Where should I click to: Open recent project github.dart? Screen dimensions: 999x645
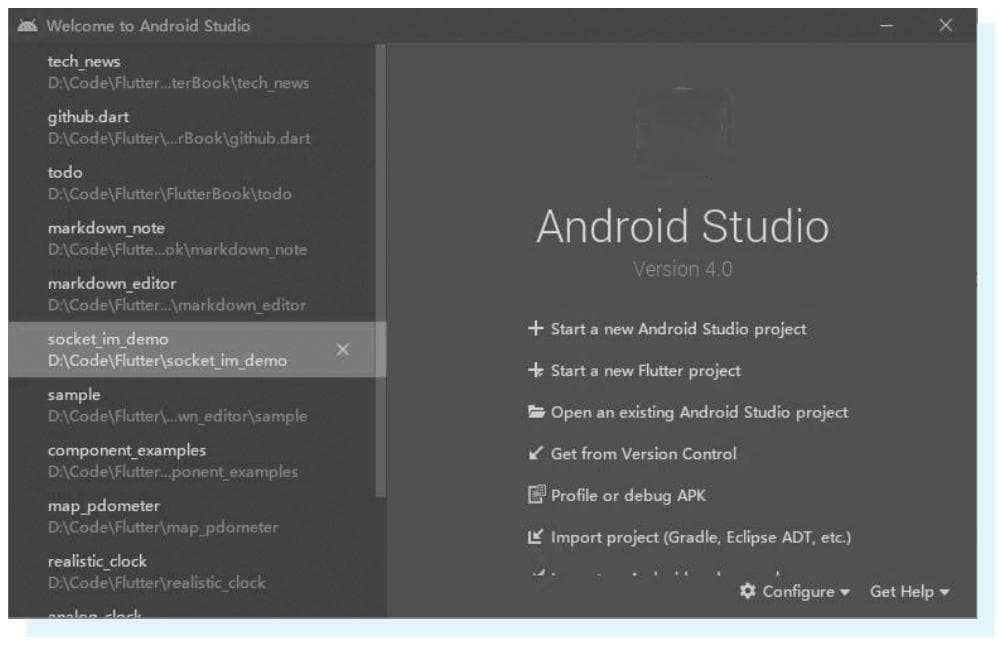coord(191,127)
